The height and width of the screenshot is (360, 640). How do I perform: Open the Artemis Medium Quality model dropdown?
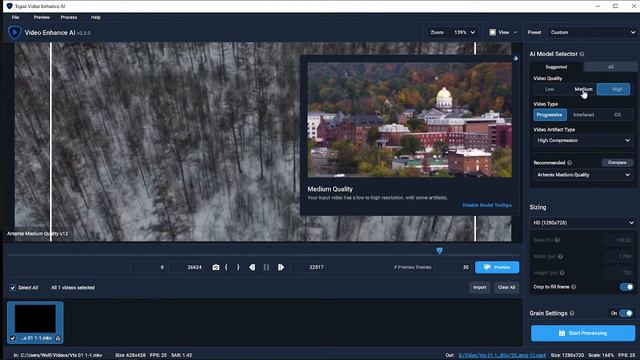tap(583, 175)
